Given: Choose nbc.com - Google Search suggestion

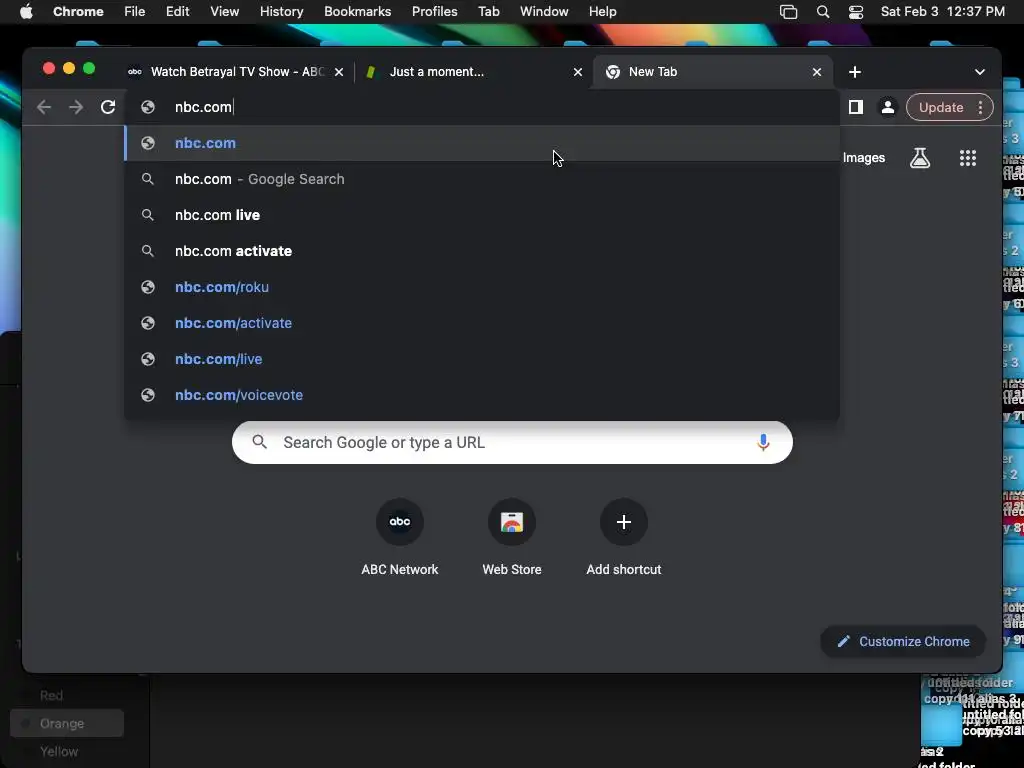Looking at the screenshot, I should tap(482, 179).
